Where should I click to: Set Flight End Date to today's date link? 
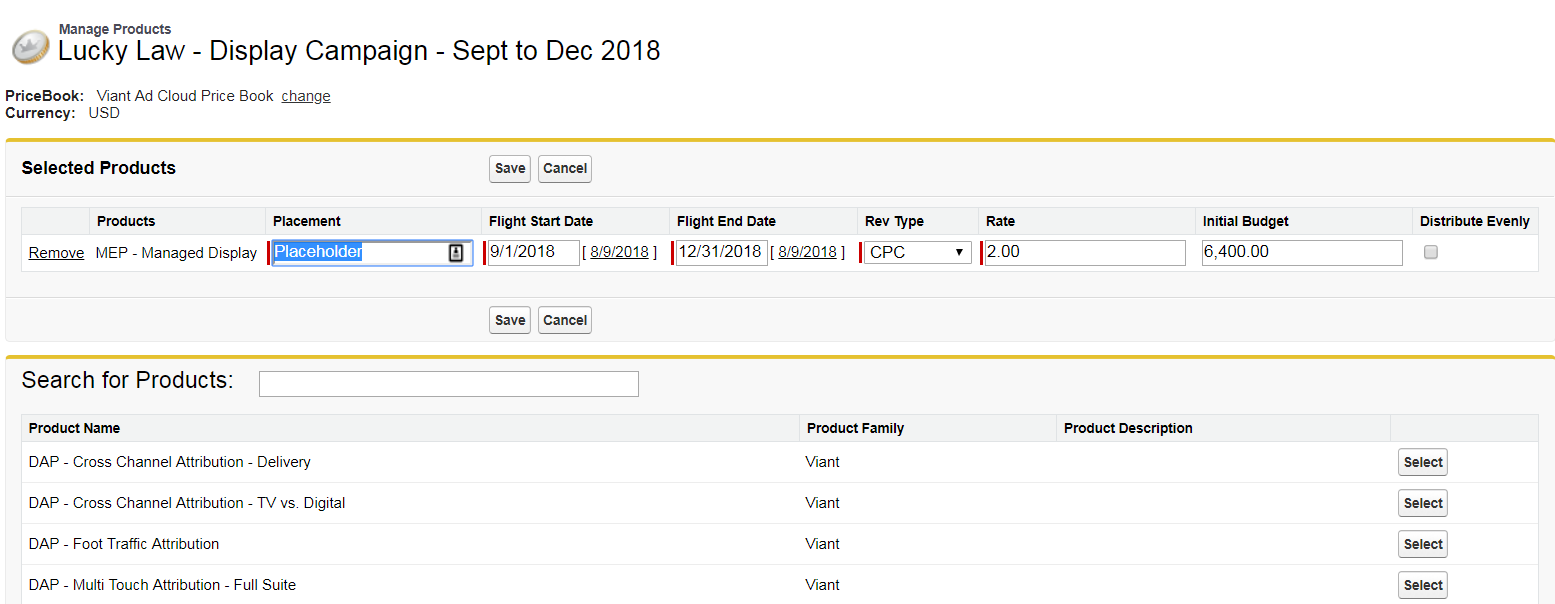point(807,253)
